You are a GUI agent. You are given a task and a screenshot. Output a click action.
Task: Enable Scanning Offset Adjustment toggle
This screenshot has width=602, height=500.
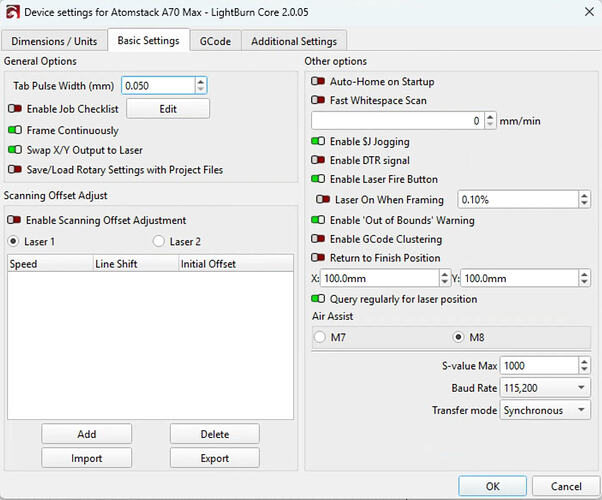[14, 220]
